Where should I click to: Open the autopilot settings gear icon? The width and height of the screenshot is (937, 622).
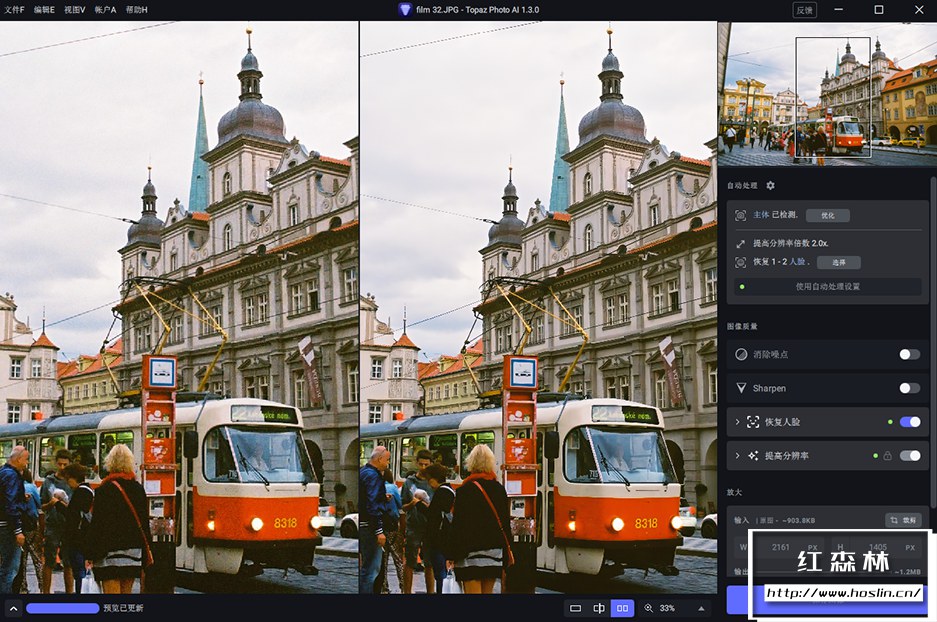click(770, 186)
